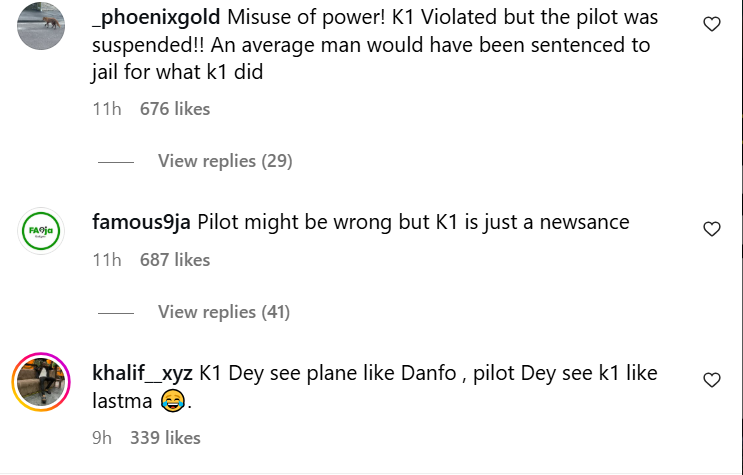This screenshot has width=743, height=475.
Task: Click the laughing emoji in khalif__xyz's comment
Action: (x=172, y=403)
